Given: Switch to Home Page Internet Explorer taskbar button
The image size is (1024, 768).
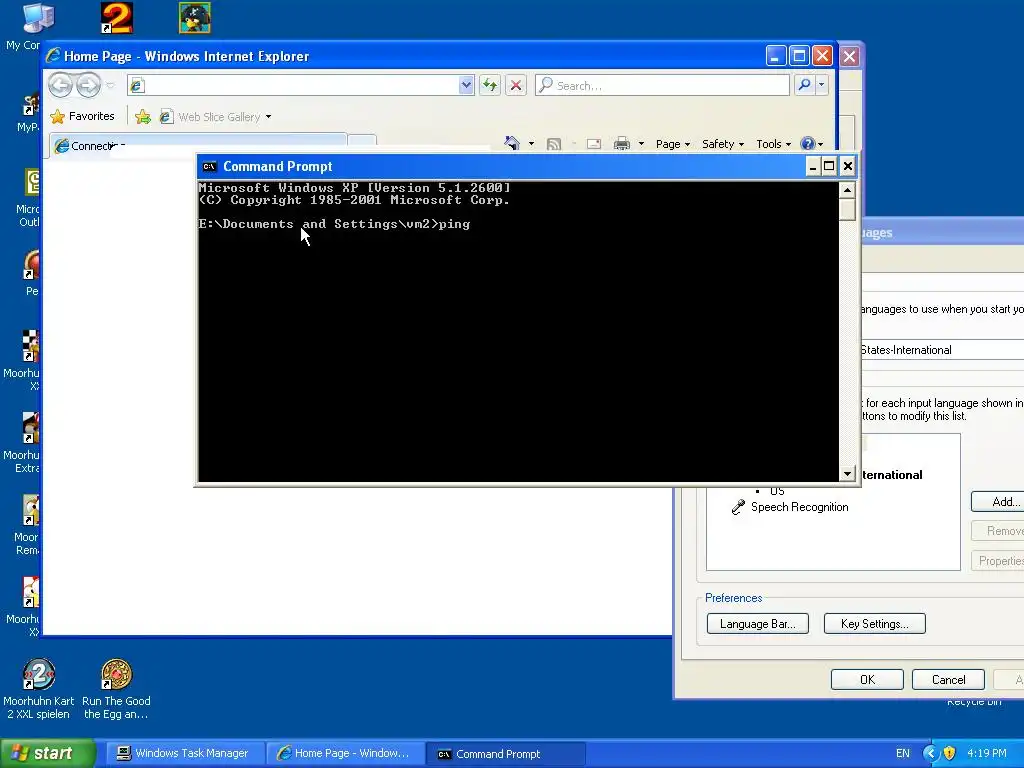Looking at the screenshot, I should tap(345, 754).
